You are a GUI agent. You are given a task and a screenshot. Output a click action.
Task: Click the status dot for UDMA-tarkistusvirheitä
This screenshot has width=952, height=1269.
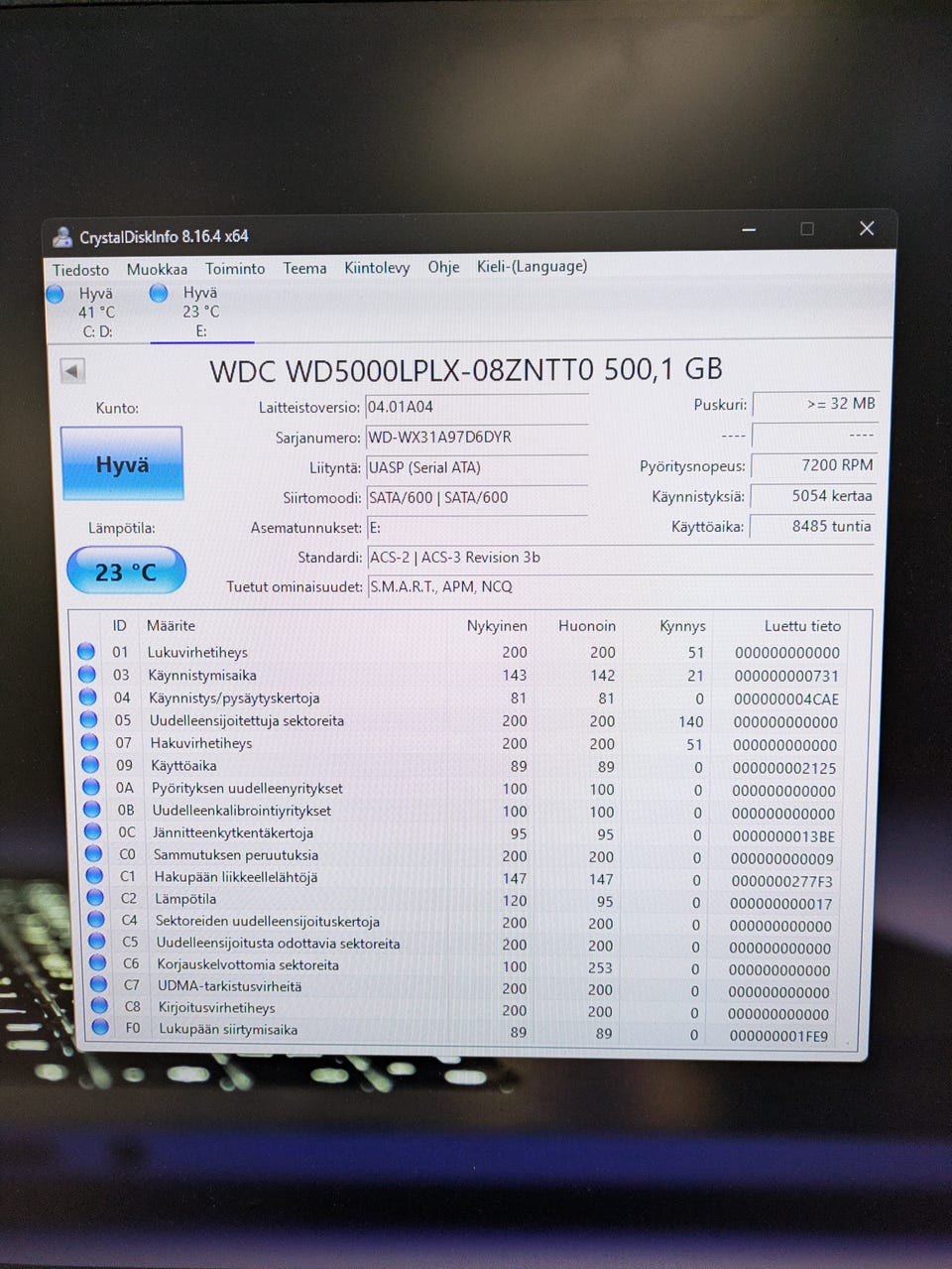pos(98,984)
